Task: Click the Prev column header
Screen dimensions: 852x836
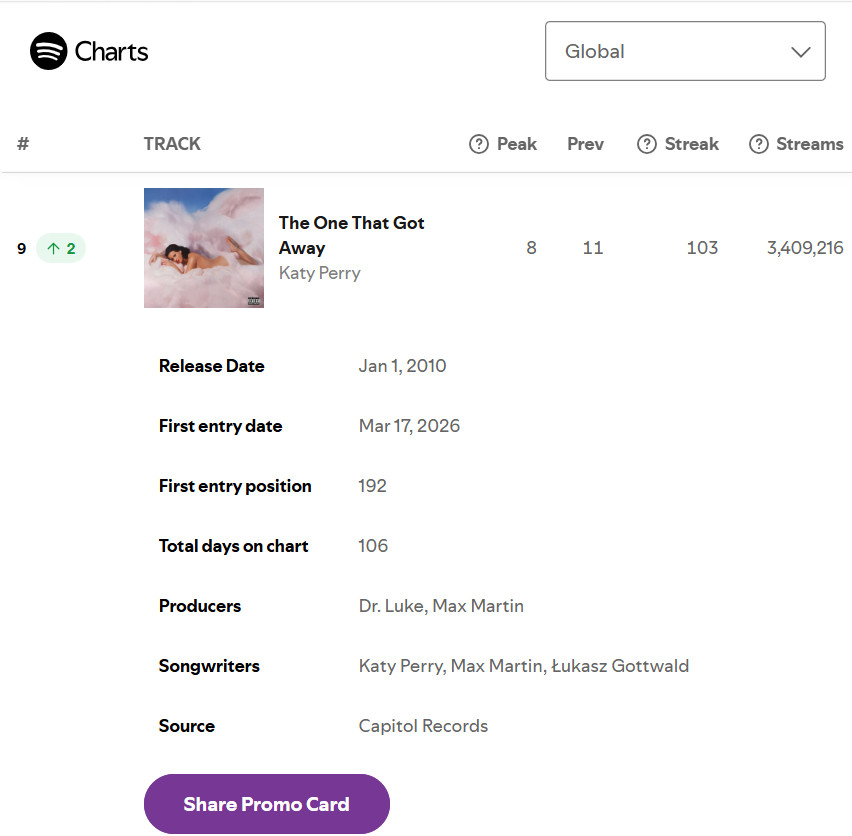Action: coord(585,144)
